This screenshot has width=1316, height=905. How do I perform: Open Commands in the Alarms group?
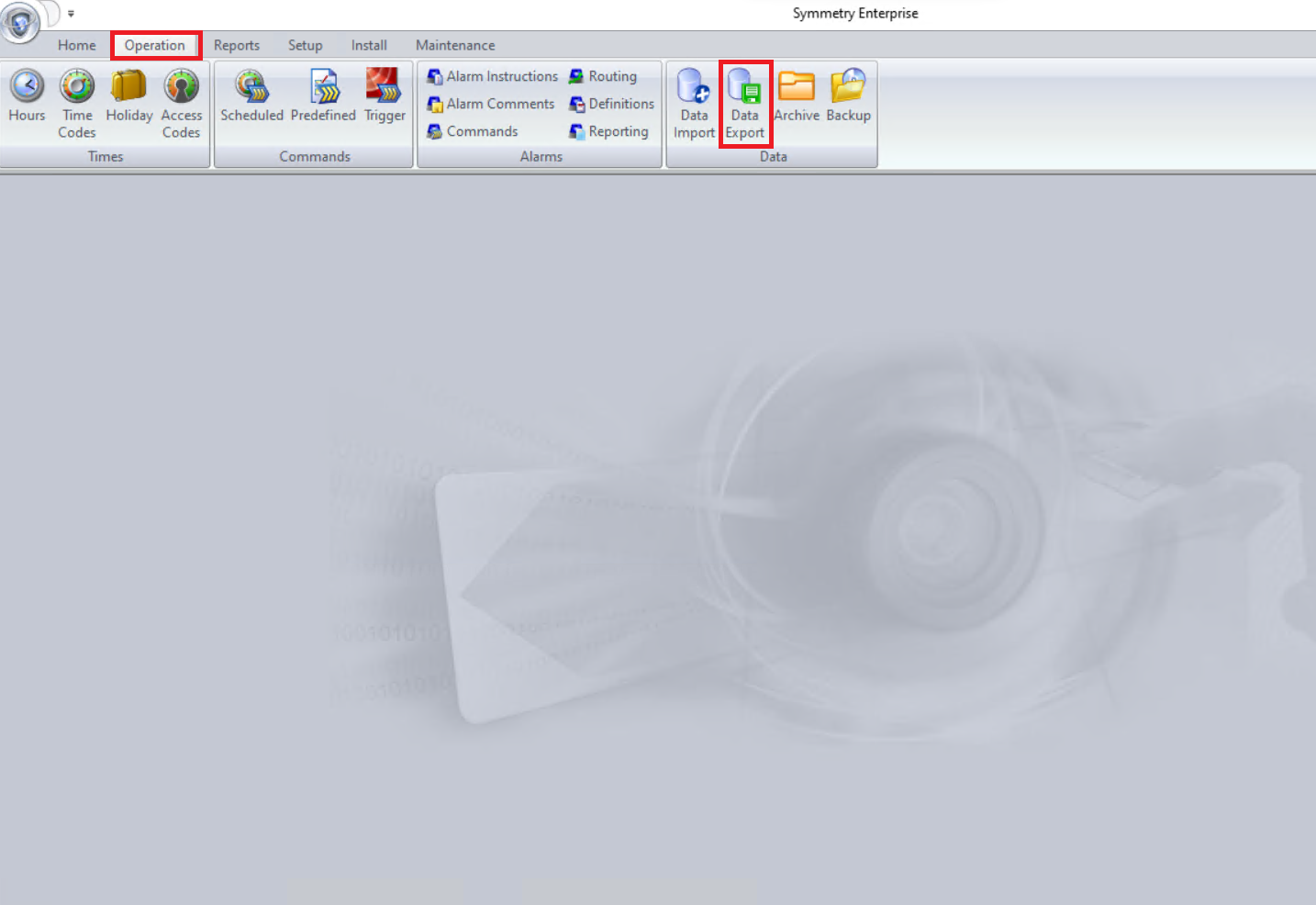pyautogui.click(x=473, y=131)
